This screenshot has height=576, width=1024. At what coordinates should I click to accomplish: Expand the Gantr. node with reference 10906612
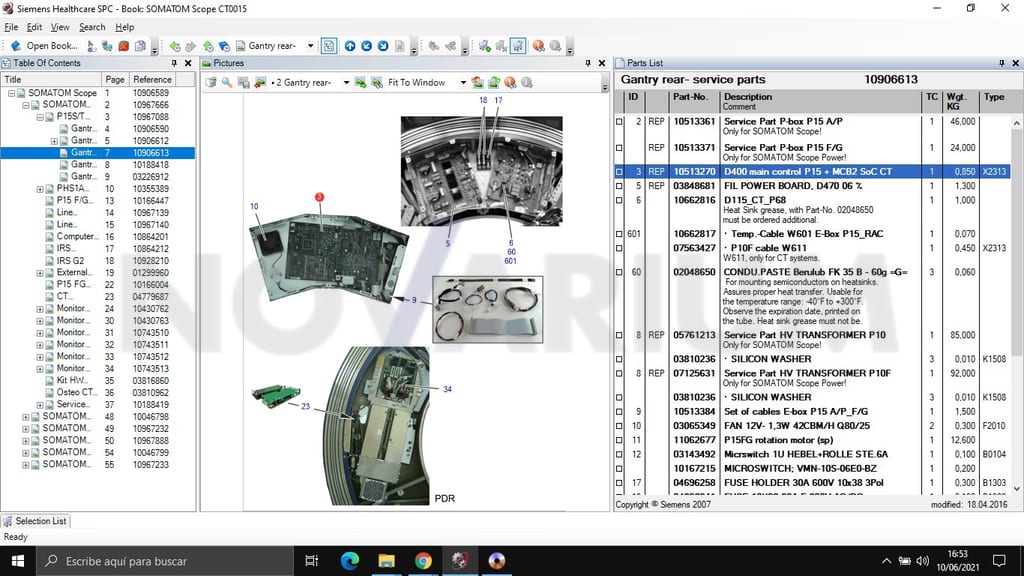click(54, 141)
